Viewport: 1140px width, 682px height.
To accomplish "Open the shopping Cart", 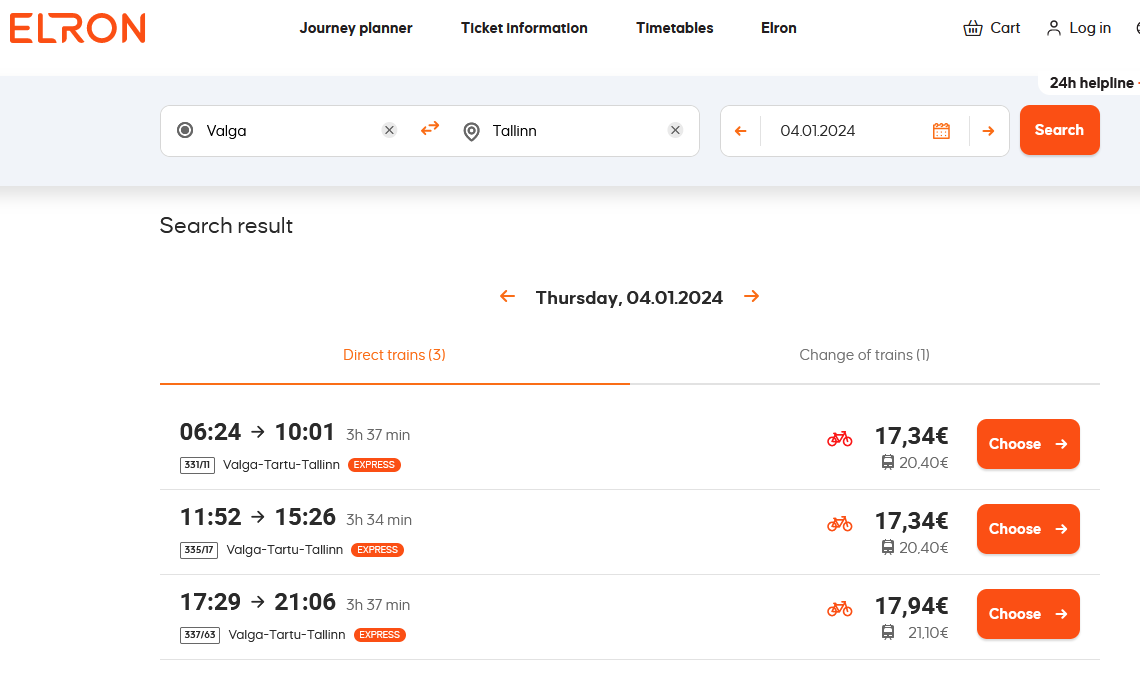I will (992, 28).
